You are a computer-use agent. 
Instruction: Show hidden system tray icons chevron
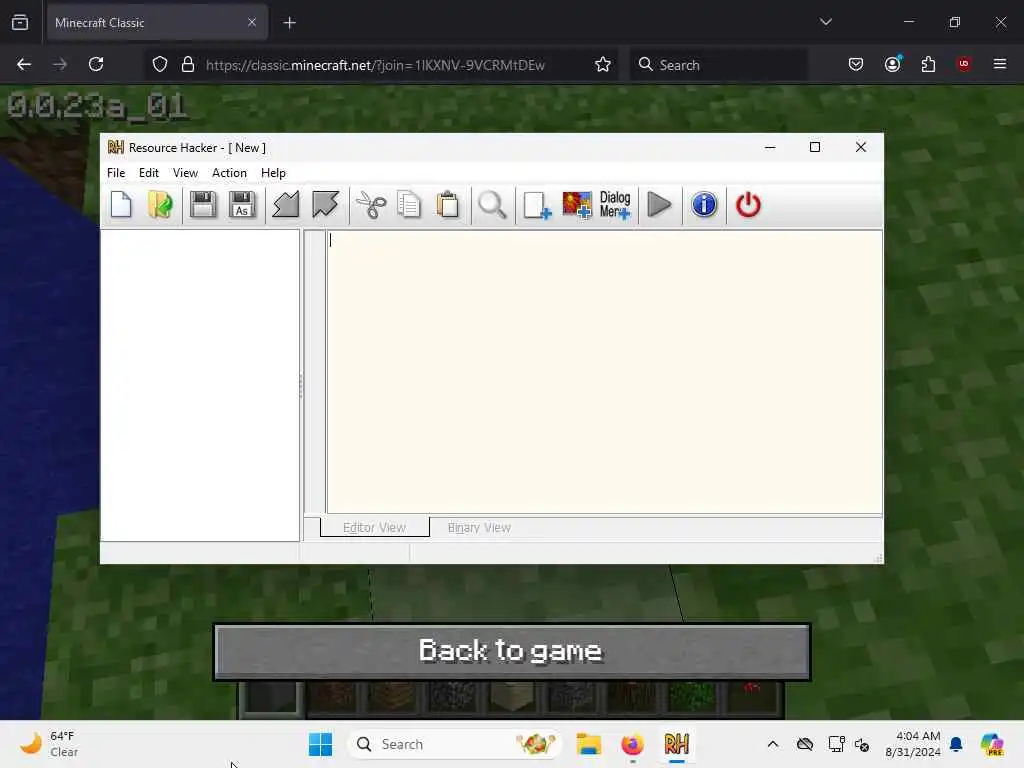tap(773, 744)
